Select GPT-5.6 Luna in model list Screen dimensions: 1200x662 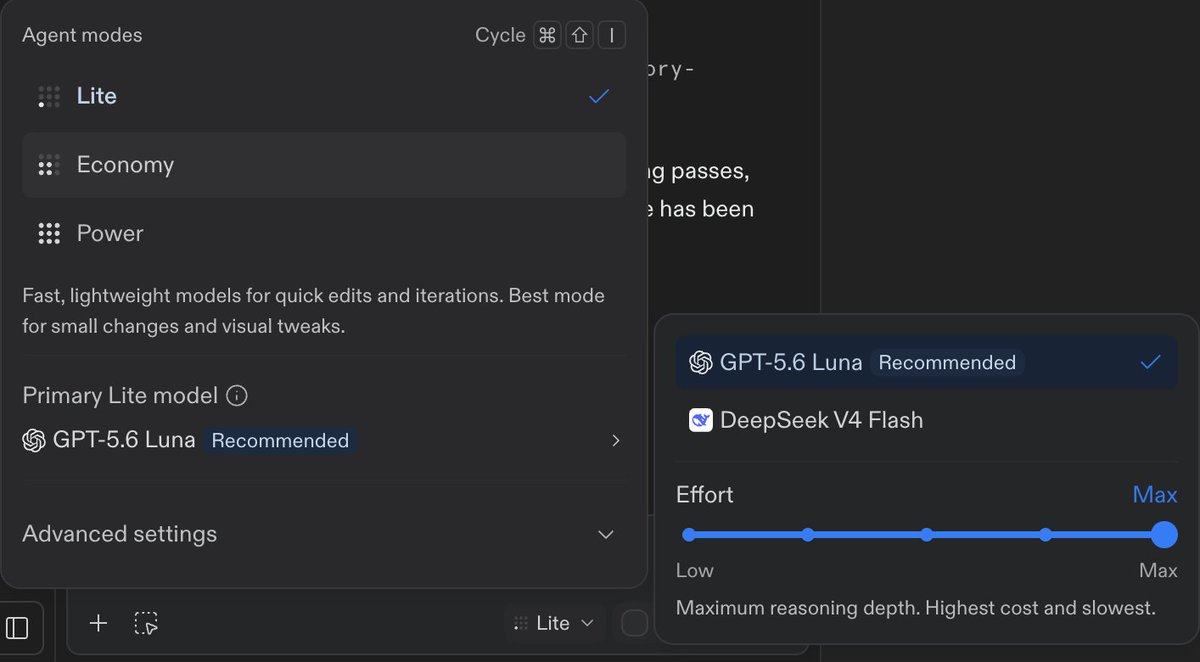[926, 362]
